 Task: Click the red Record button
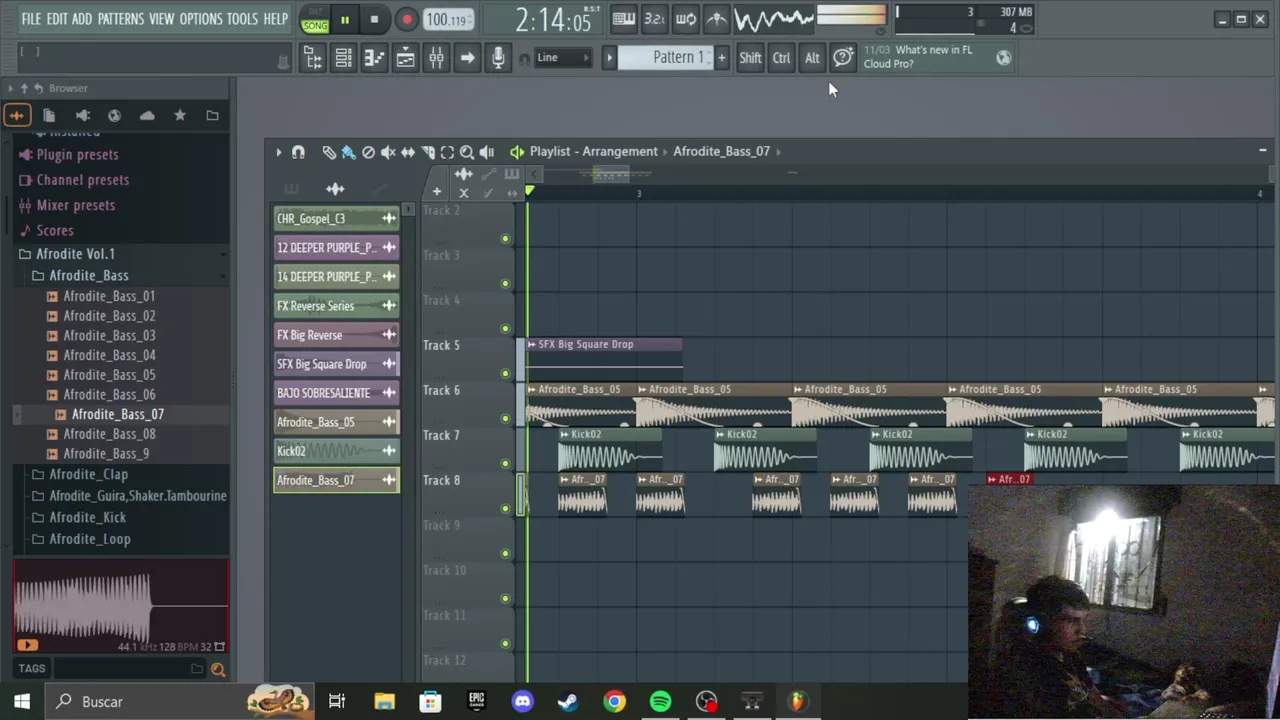[x=406, y=19]
